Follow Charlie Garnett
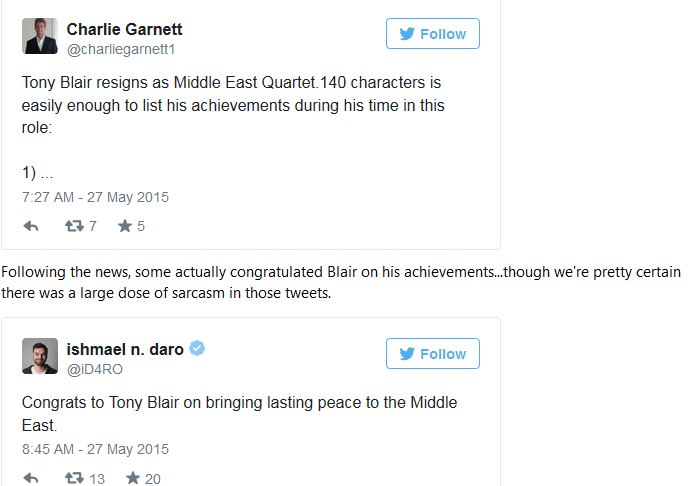The width and height of the screenshot is (692, 486). tap(432, 34)
